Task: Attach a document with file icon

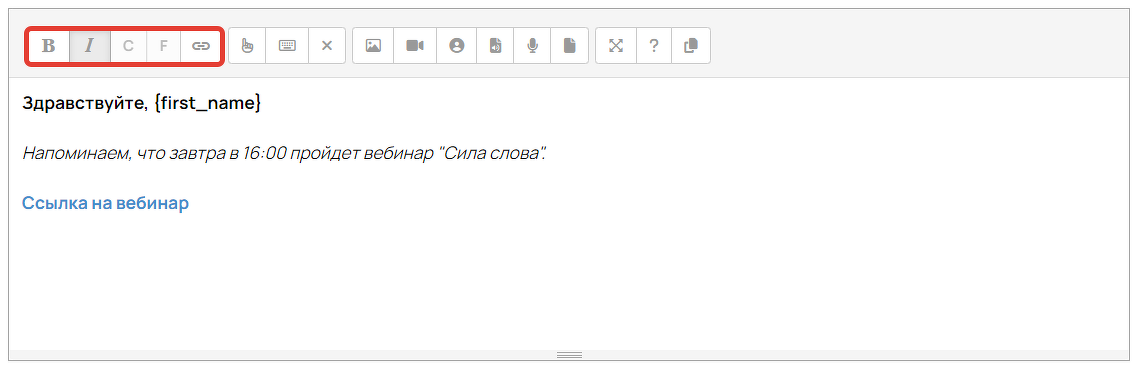Action: [x=570, y=46]
